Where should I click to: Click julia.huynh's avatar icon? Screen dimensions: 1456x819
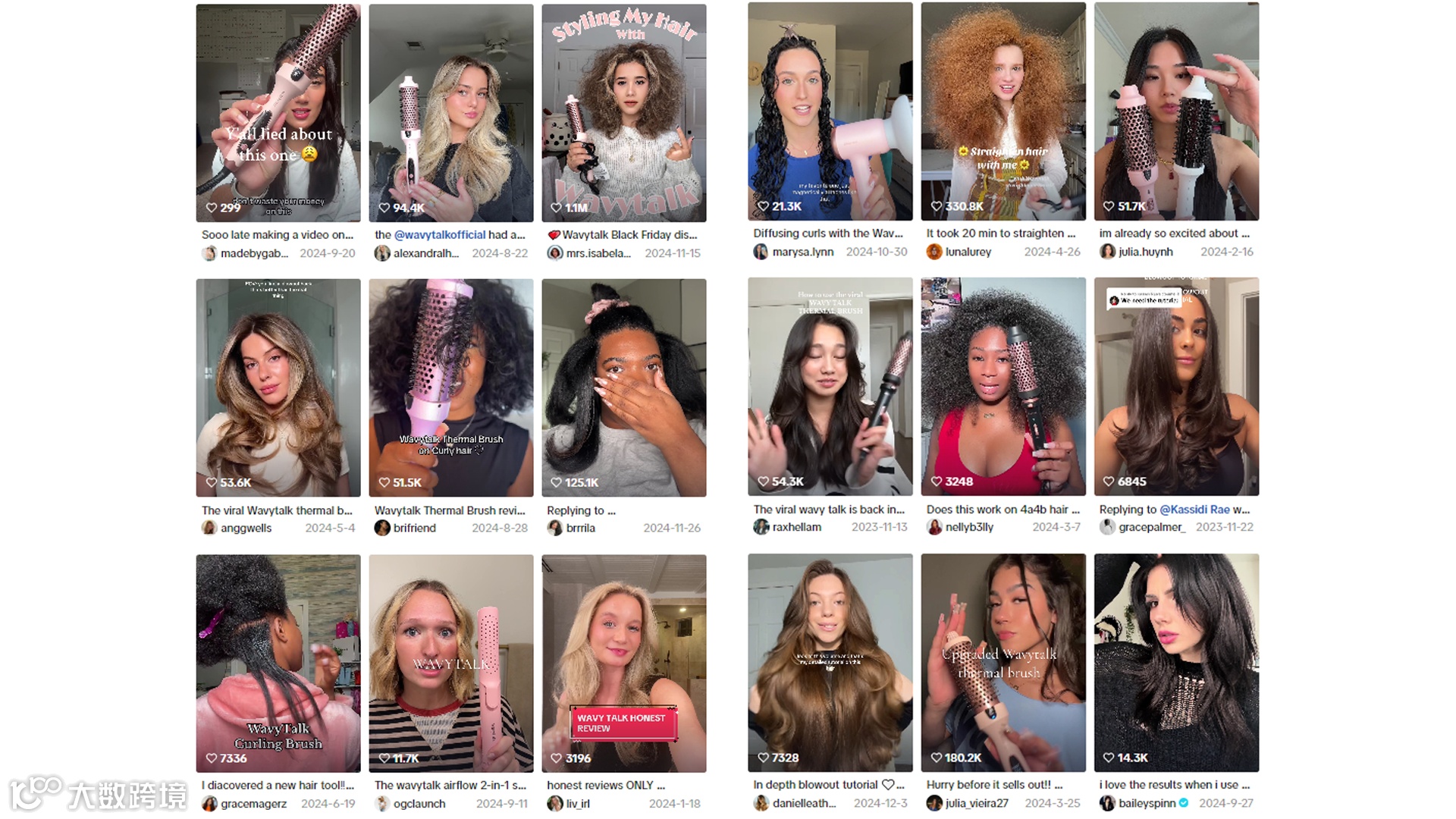(x=1107, y=252)
